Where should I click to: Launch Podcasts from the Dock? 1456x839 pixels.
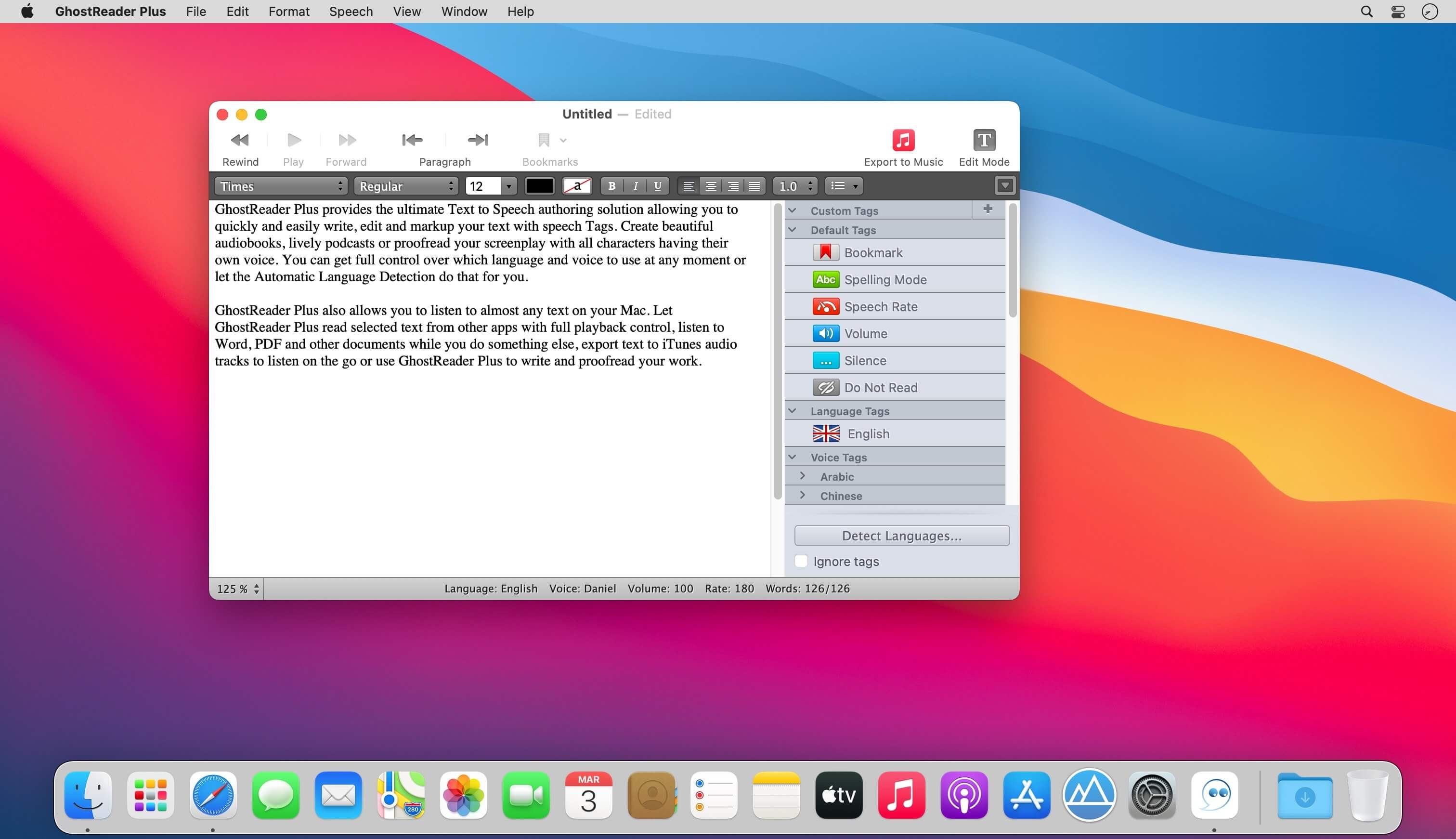click(964, 795)
